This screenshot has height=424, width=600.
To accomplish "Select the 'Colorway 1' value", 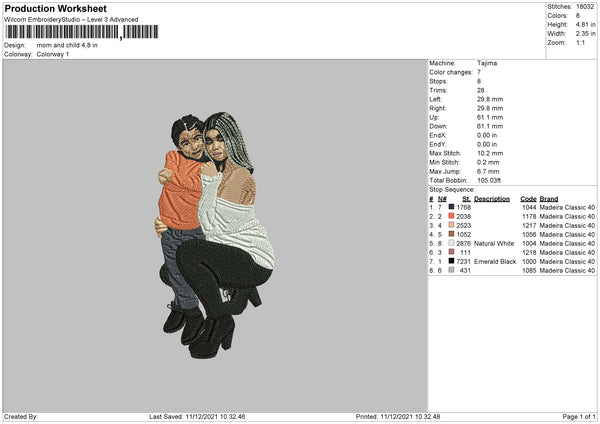I will tap(53, 54).
